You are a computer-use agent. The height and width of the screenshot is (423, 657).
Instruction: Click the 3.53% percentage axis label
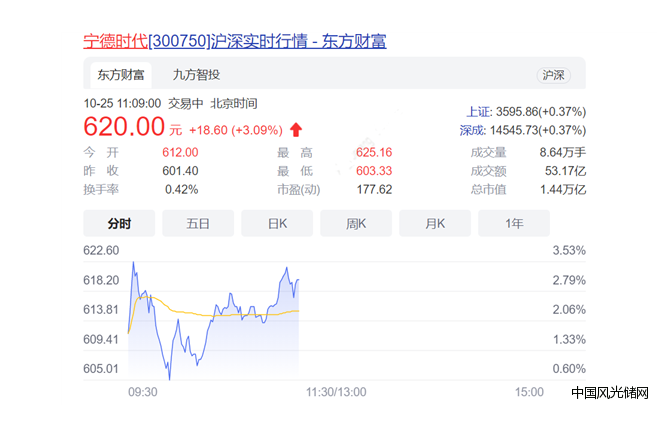(x=569, y=250)
